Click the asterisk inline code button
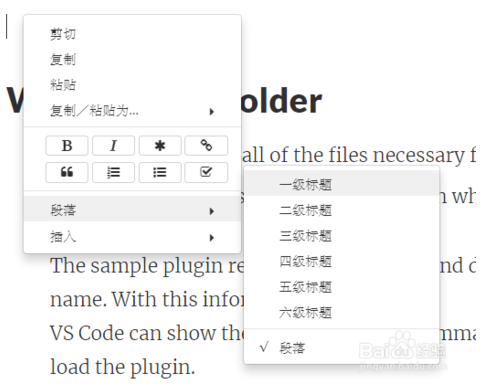The image size is (489, 388). tap(160, 145)
